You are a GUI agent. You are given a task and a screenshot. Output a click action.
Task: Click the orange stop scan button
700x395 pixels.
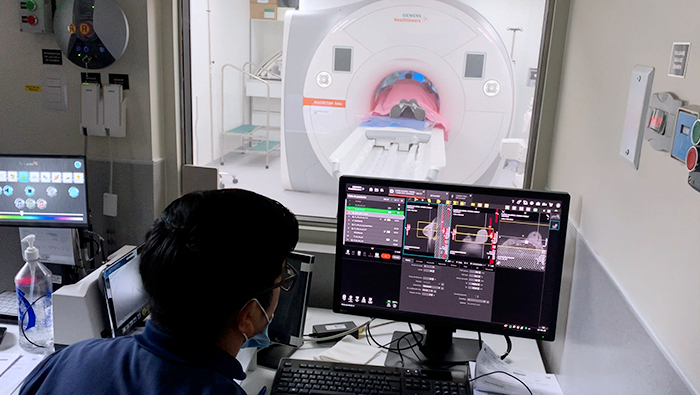click(386, 256)
